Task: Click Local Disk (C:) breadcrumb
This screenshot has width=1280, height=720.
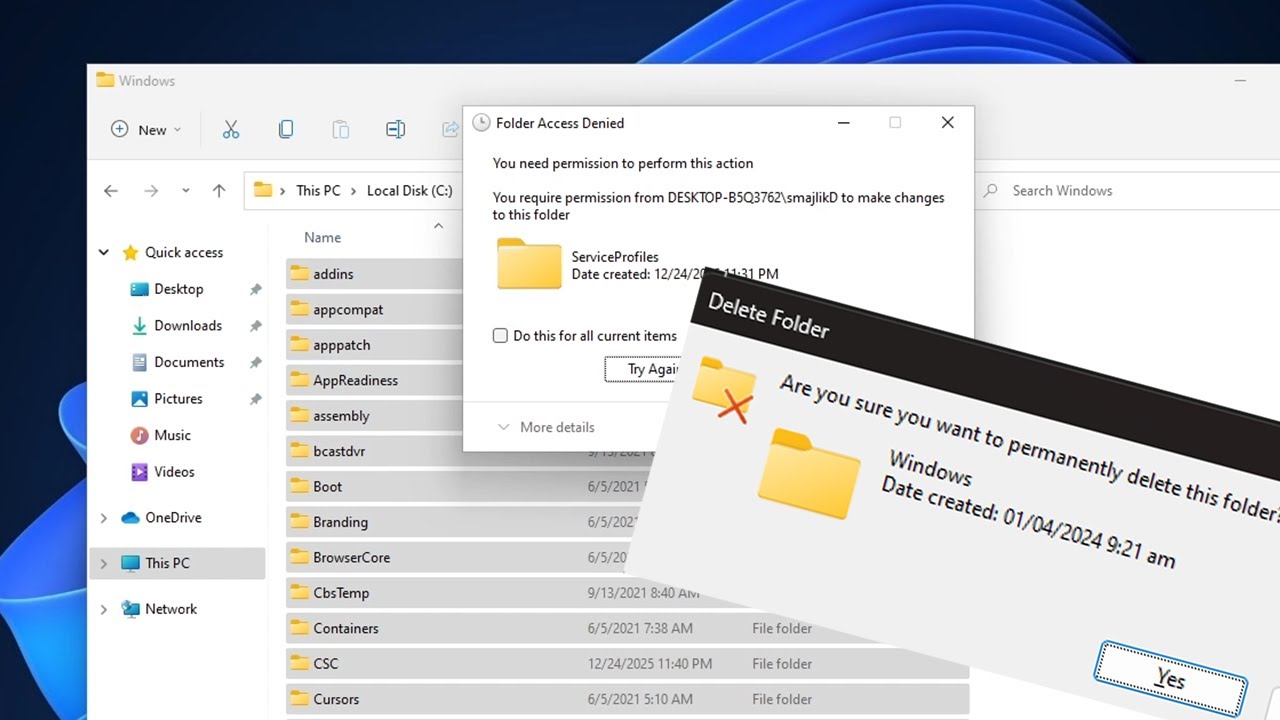Action: [410, 190]
